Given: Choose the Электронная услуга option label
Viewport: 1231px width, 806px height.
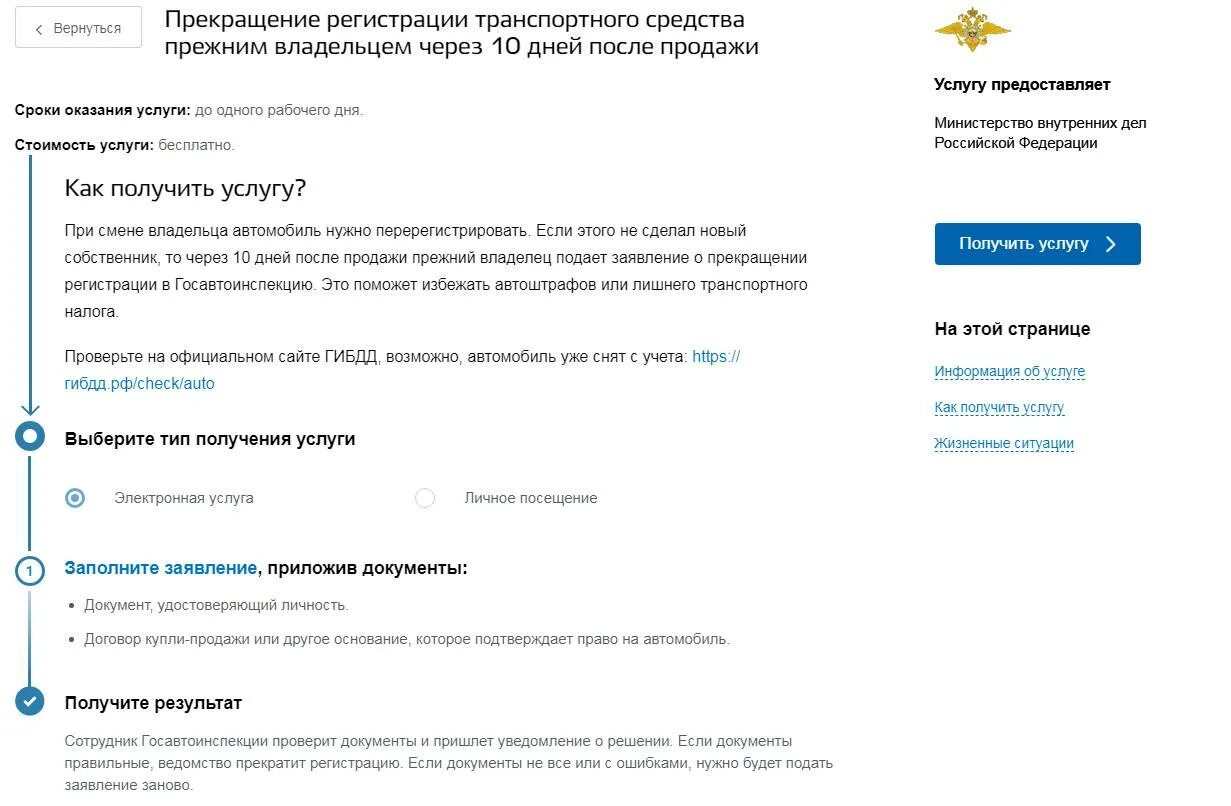Looking at the screenshot, I should pos(184,498).
